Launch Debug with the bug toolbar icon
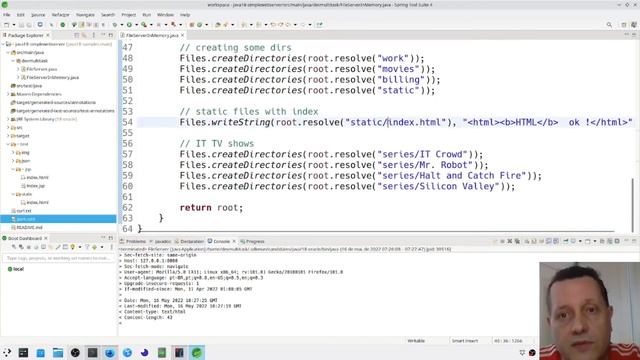The height and width of the screenshot is (360, 640). pyautogui.click(x=114, y=24)
